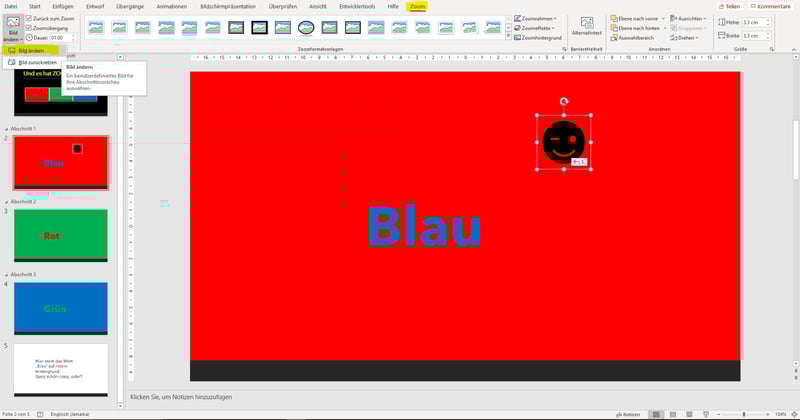Switch to Slide Sorter view icon
This screenshot has height=420, width=800.
click(x=673, y=414)
